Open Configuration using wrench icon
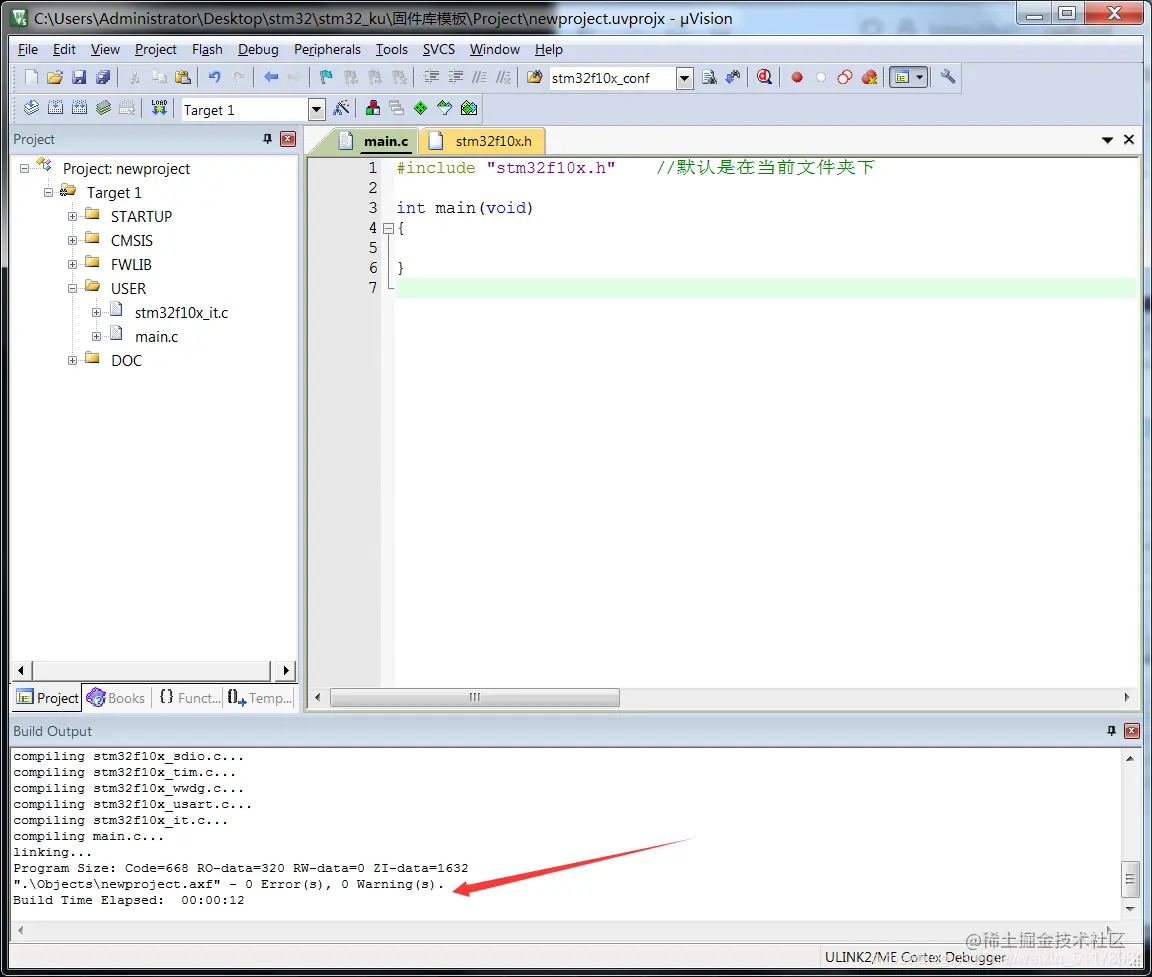Viewport: 1152px width, 977px height. pyautogui.click(x=948, y=77)
